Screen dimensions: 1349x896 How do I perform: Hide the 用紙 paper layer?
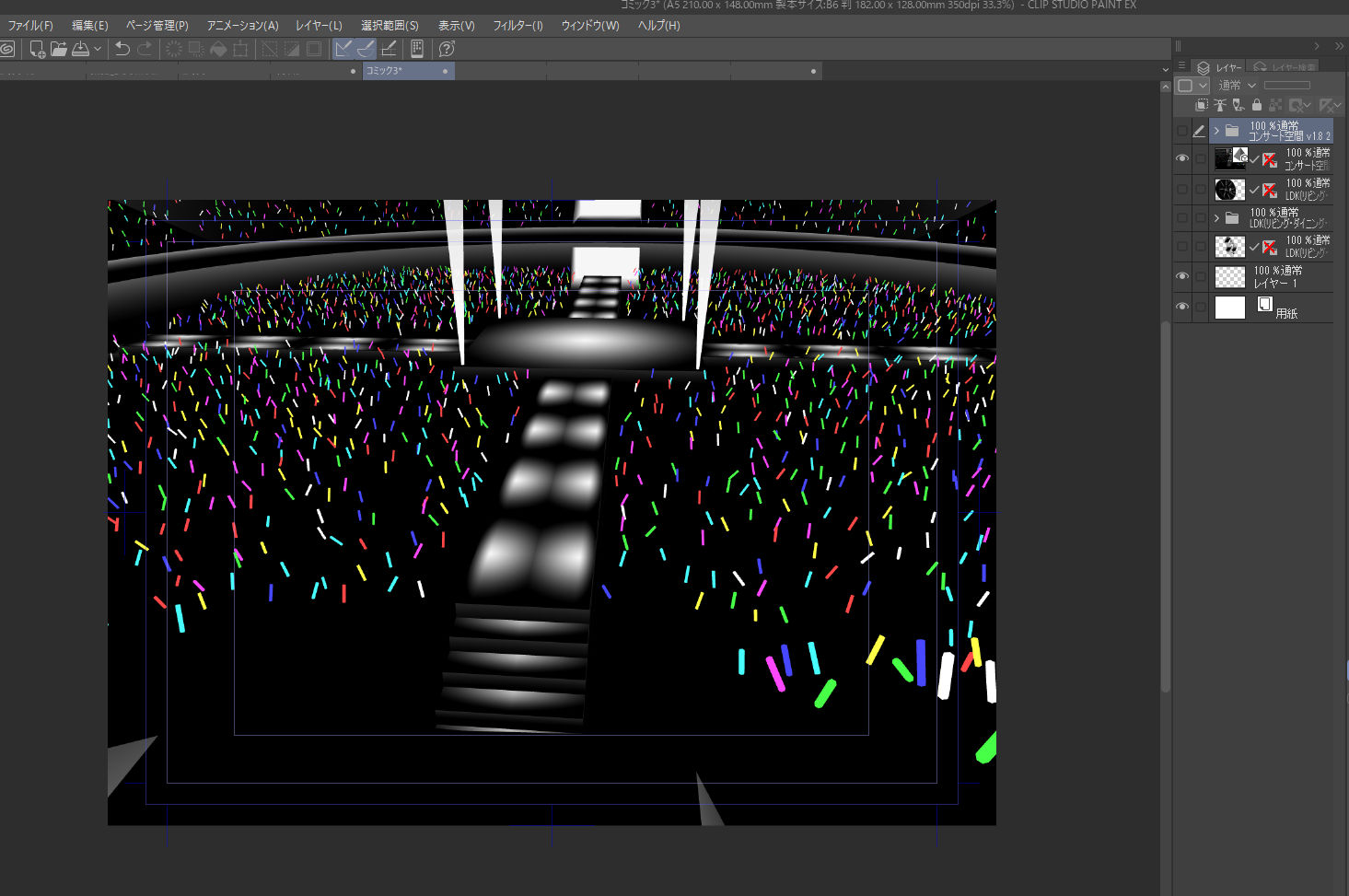point(1182,307)
